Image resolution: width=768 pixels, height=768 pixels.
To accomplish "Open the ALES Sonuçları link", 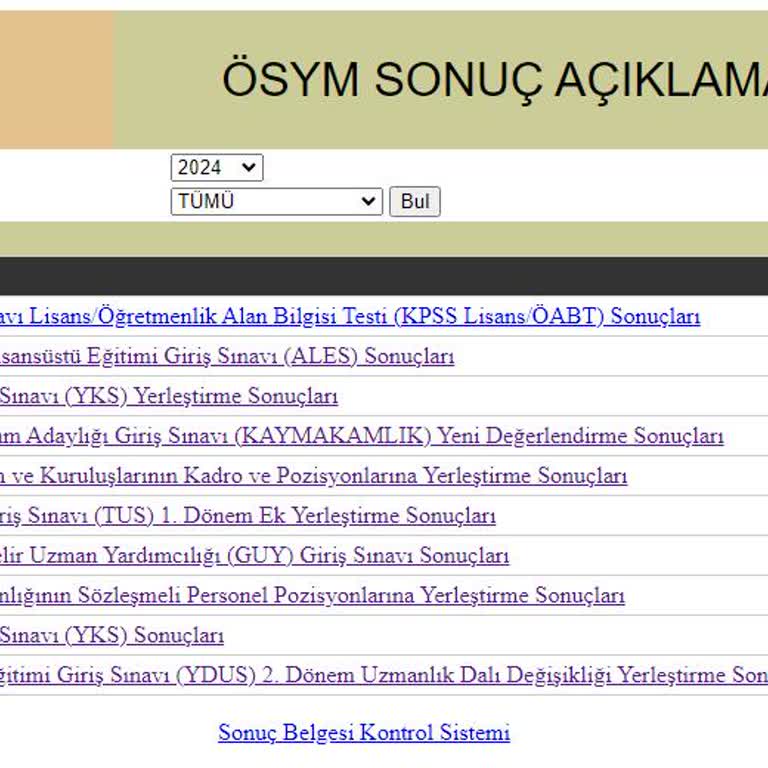I will pos(227,356).
